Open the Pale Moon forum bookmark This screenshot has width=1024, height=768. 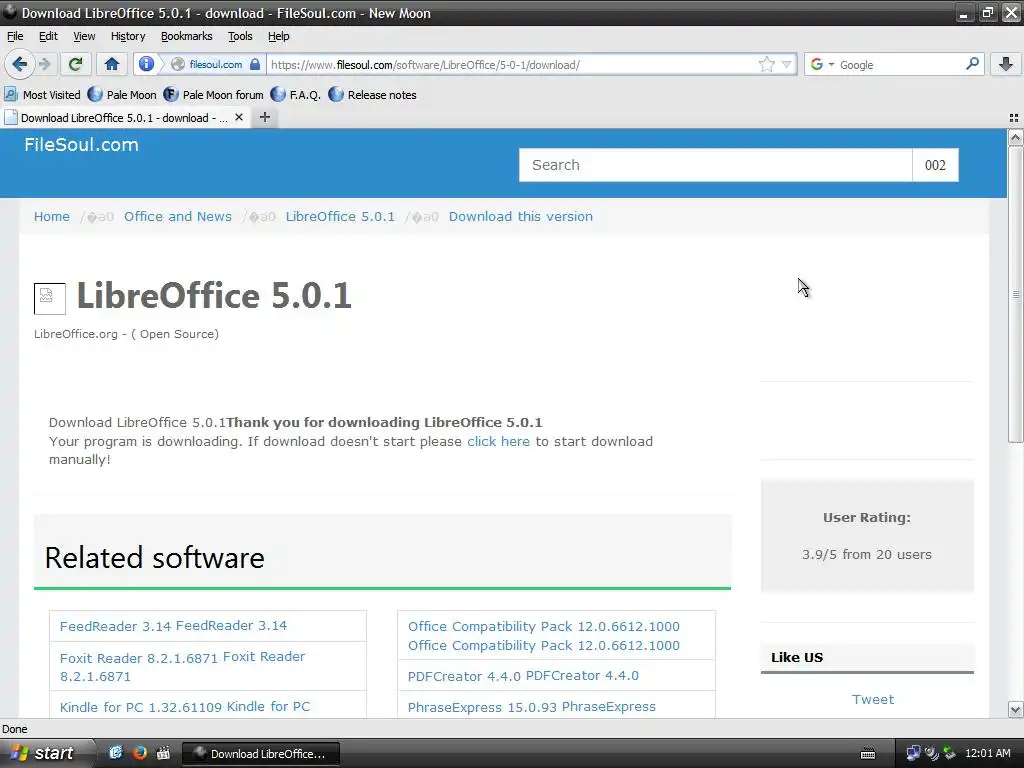pyautogui.click(x=214, y=95)
